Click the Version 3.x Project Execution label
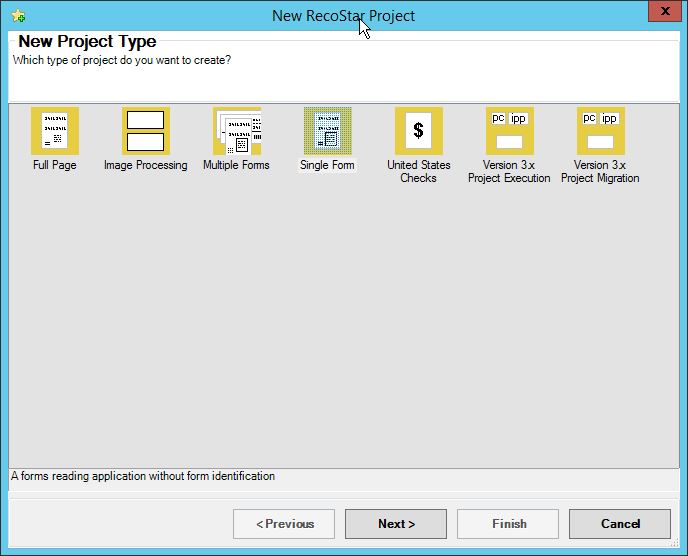This screenshot has height=556, width=688. (x=509, y=172)
